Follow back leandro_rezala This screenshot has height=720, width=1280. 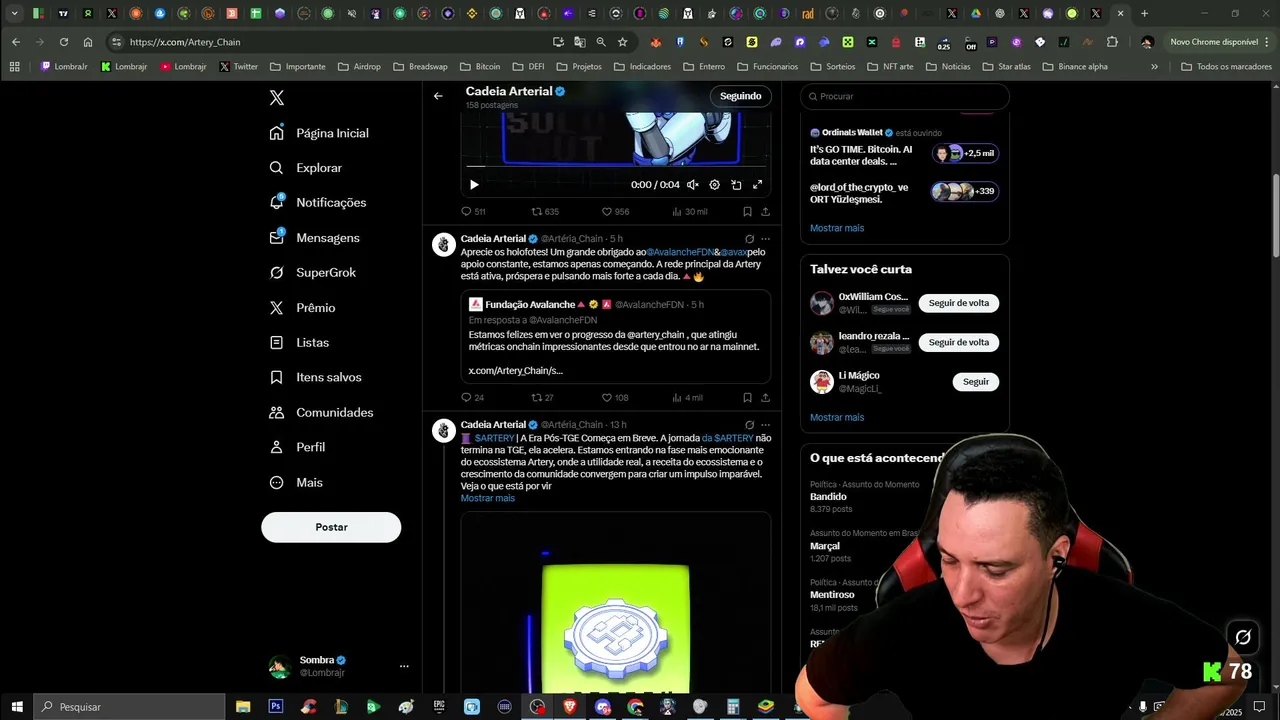pyautogui.click(x=959, y=342)
